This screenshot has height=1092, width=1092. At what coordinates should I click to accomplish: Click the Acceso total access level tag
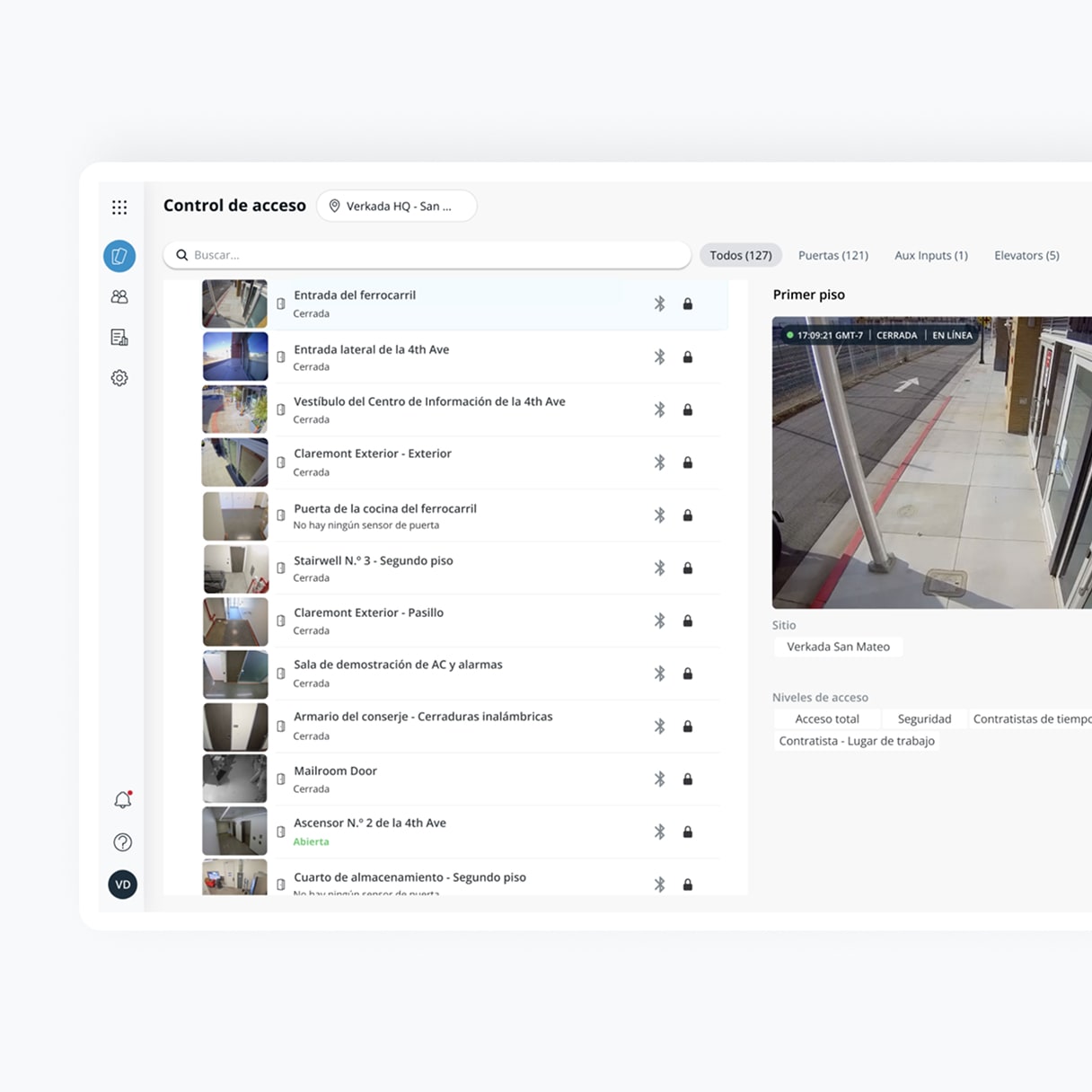coord(827,718)
